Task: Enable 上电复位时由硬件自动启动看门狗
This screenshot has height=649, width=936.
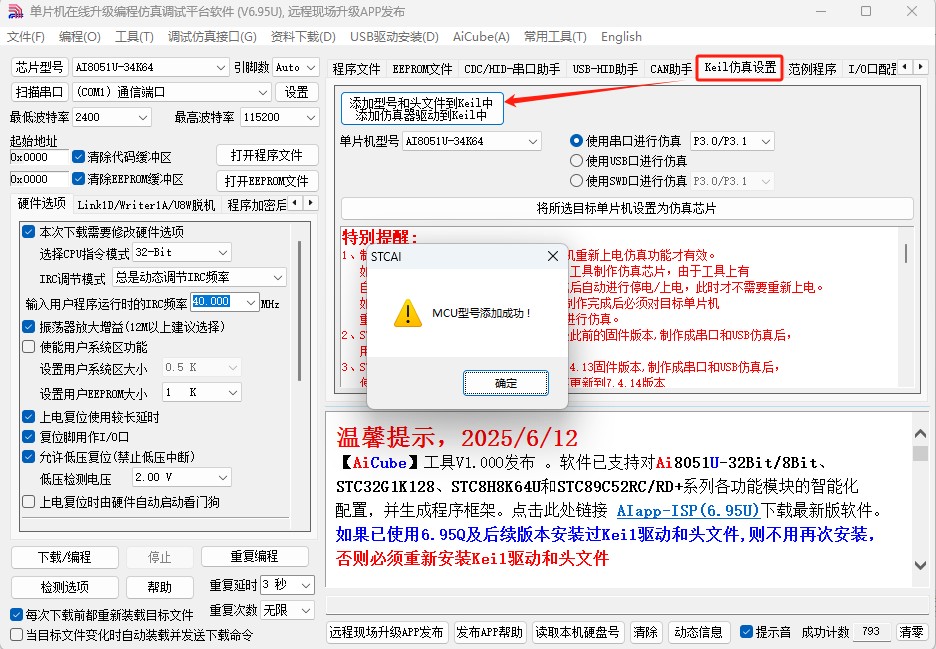Action: (x=28, y=502)
